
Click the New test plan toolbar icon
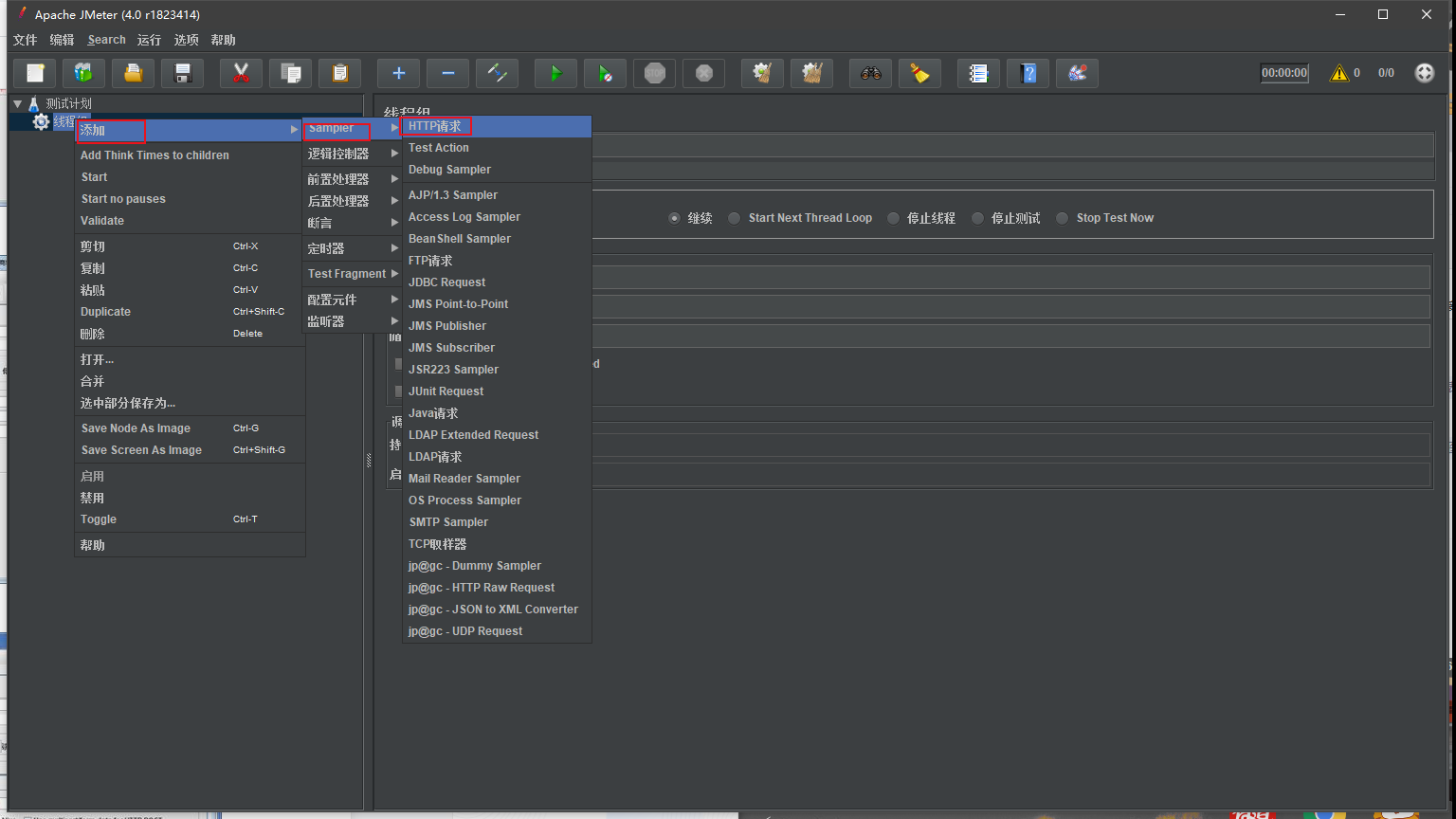(x=35, y=73)
